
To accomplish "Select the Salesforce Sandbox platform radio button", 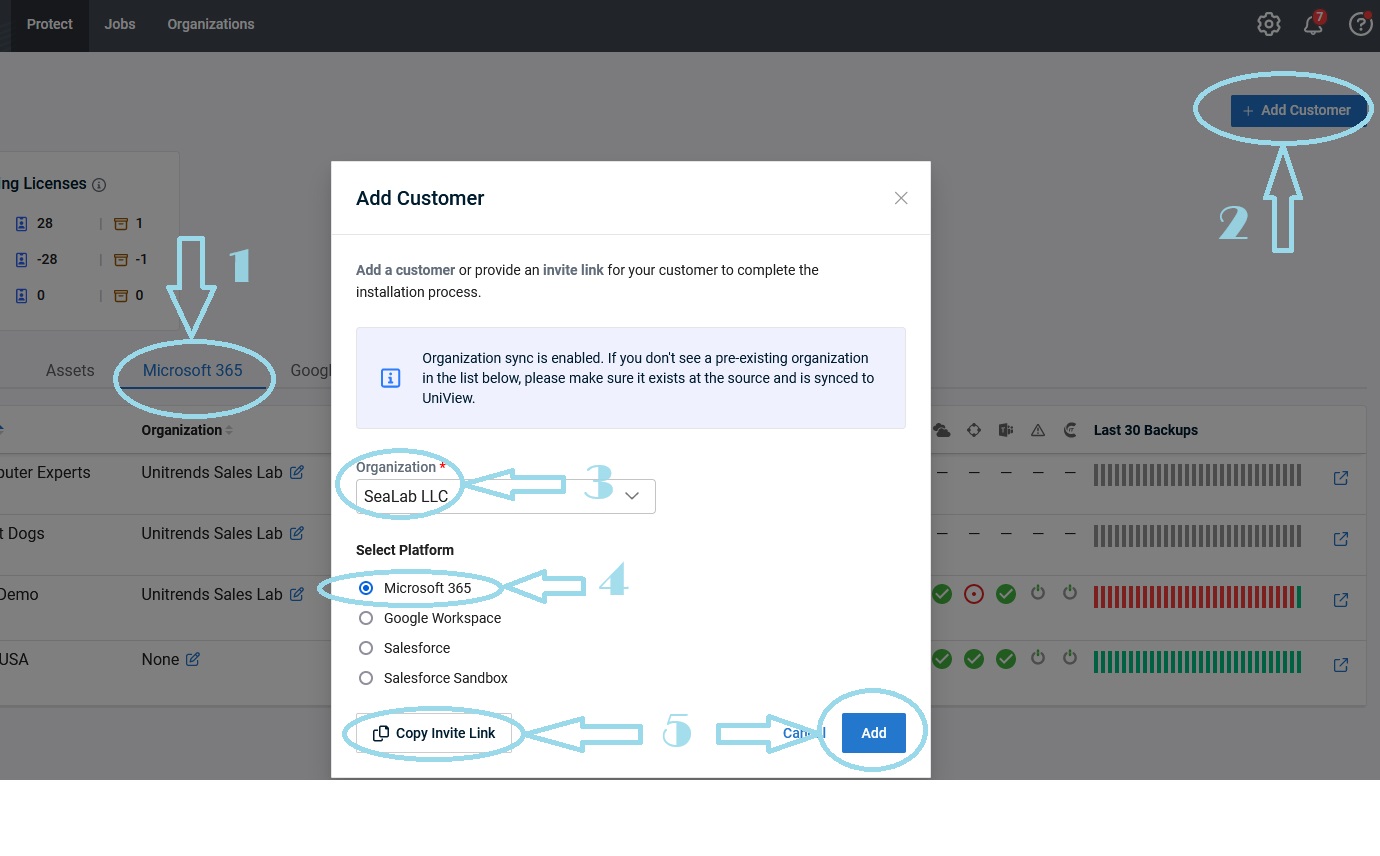I will tap(366, 678).
